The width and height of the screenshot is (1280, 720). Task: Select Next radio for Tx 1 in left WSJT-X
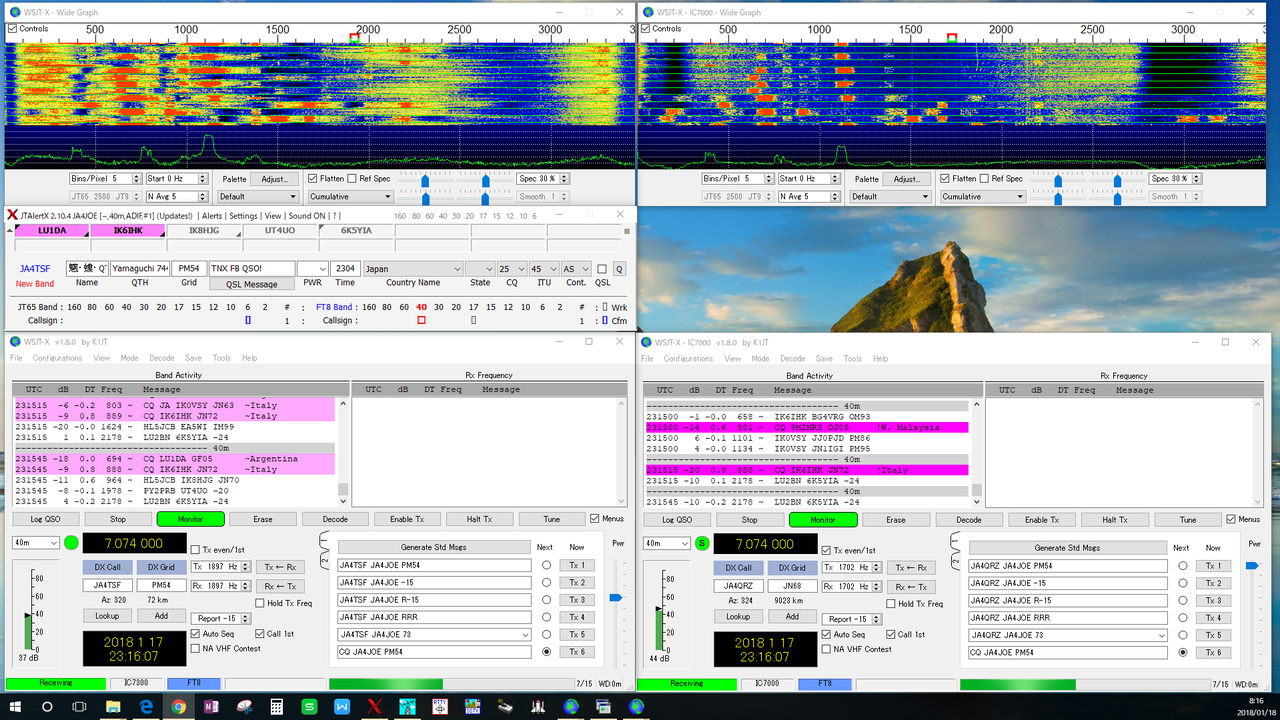546,565
